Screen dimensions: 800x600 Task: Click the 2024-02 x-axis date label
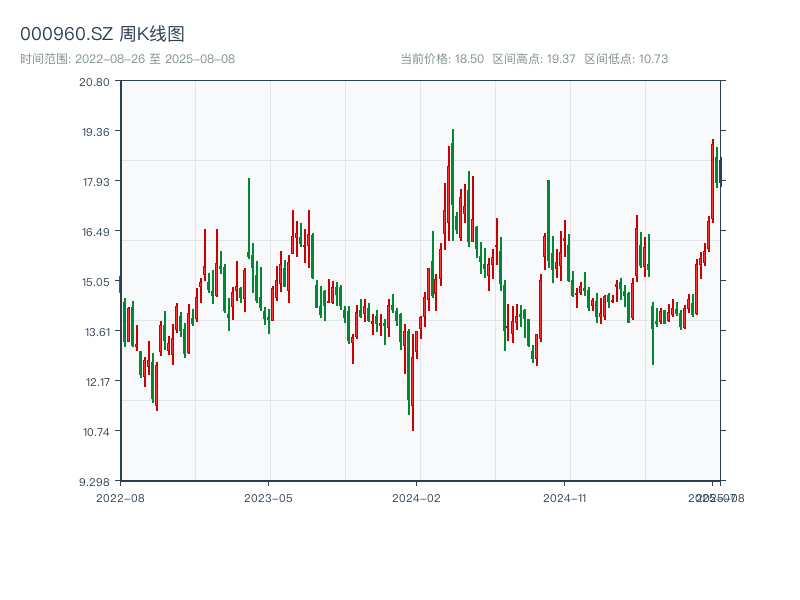tap(417, 497)
